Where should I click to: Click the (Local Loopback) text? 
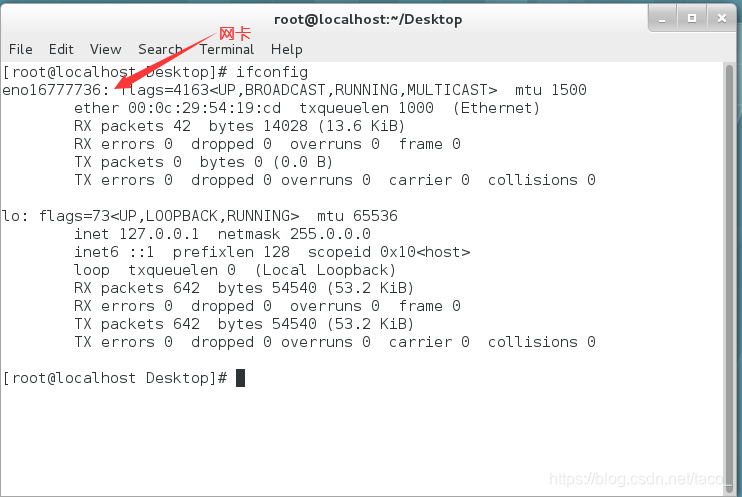(x=325, y=270)
